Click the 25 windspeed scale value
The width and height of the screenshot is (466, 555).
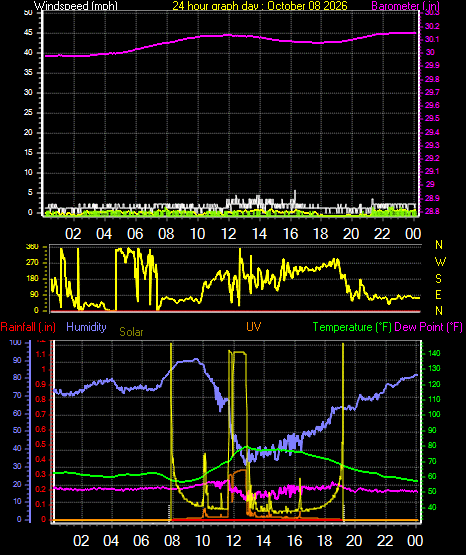point(28,113)
